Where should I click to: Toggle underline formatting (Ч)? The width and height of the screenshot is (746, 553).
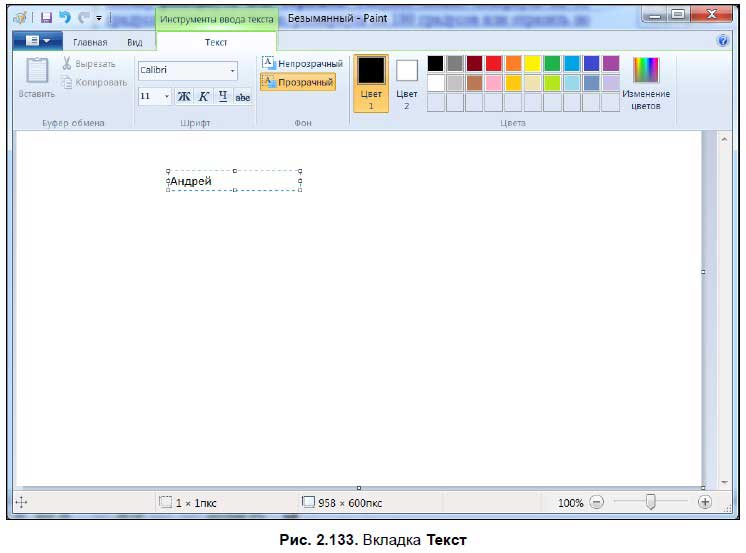[223, 97]
